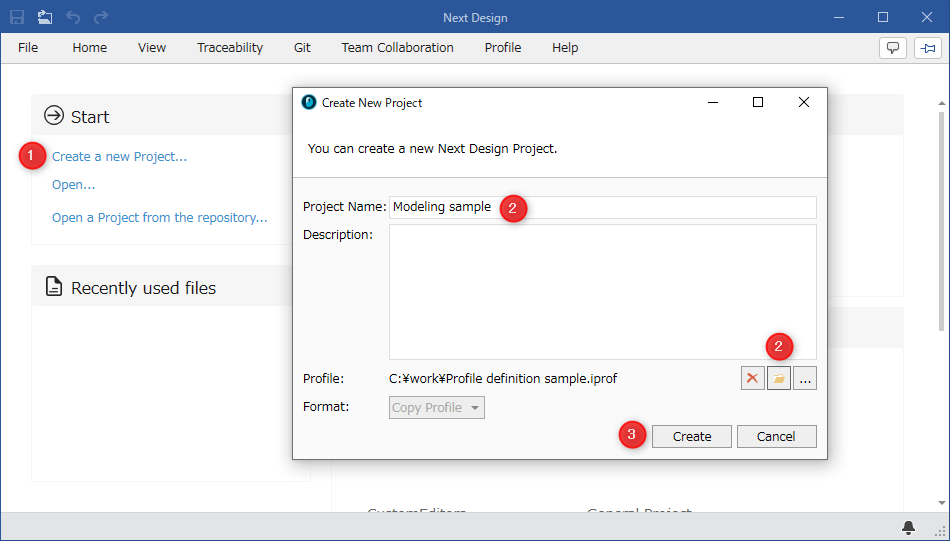
Task: Clear profile with red X icon
Action: click(752, 379)
